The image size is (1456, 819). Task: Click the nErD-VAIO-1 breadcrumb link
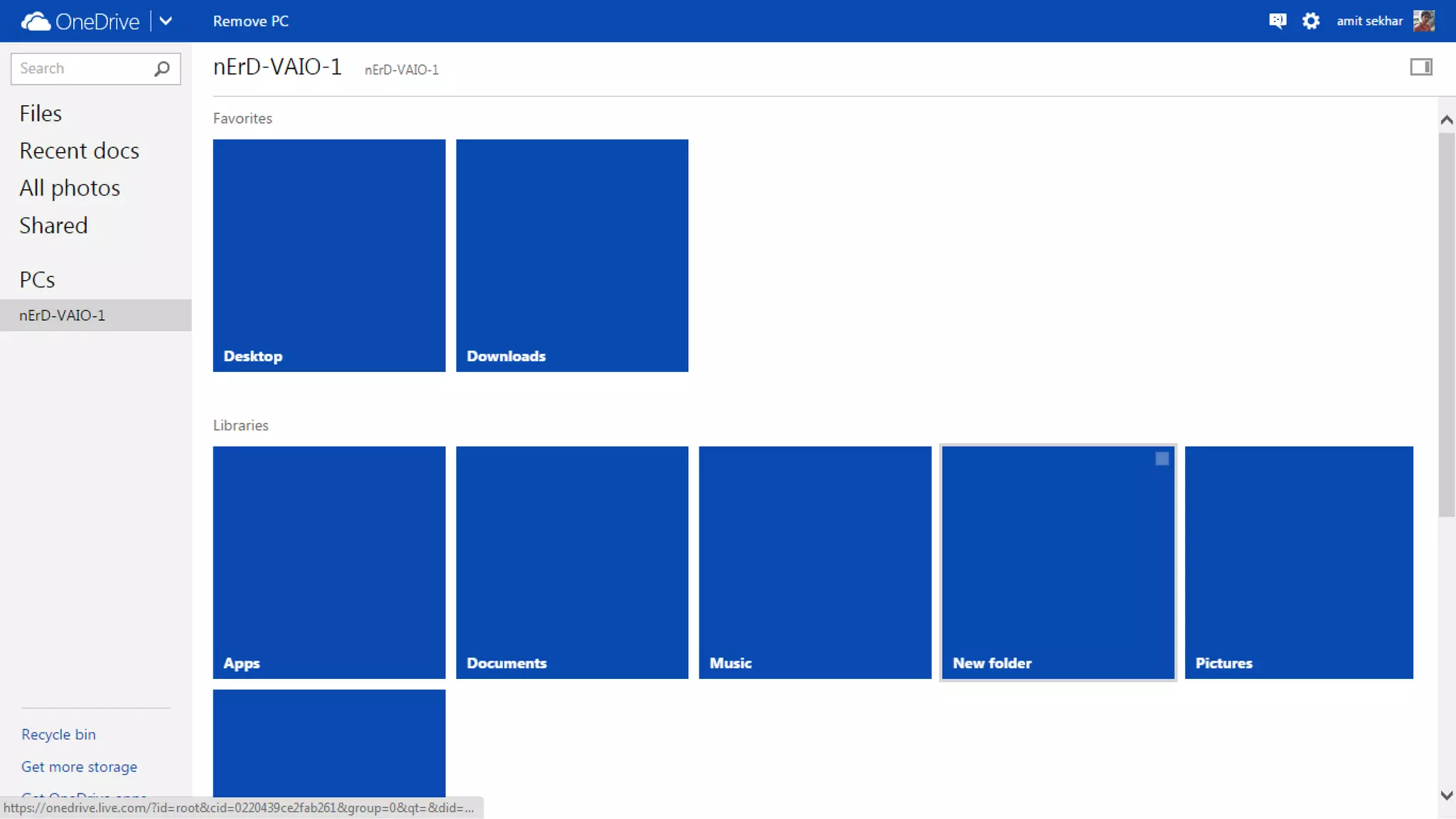(402, 70)
